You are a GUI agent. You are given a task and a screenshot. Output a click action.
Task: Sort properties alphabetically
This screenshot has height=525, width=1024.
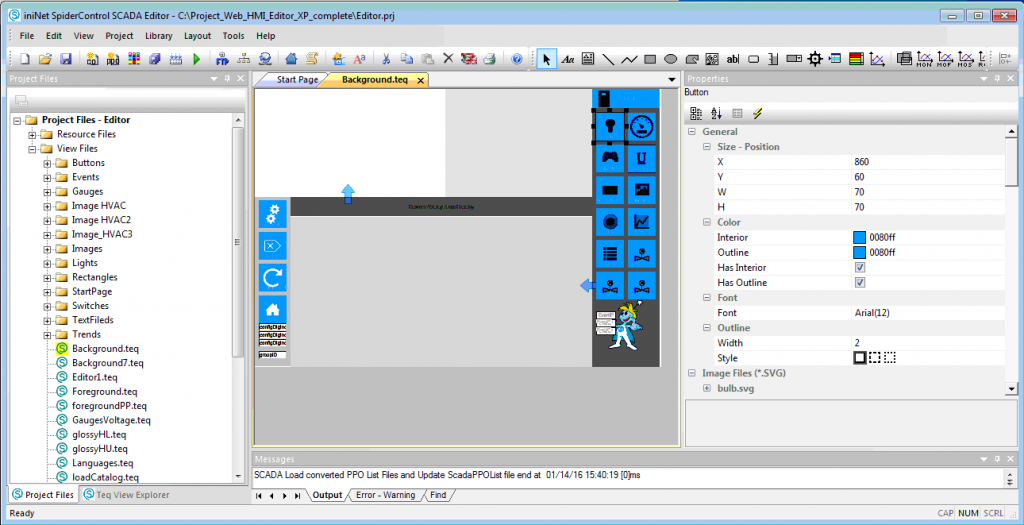(x=716, y=114)
